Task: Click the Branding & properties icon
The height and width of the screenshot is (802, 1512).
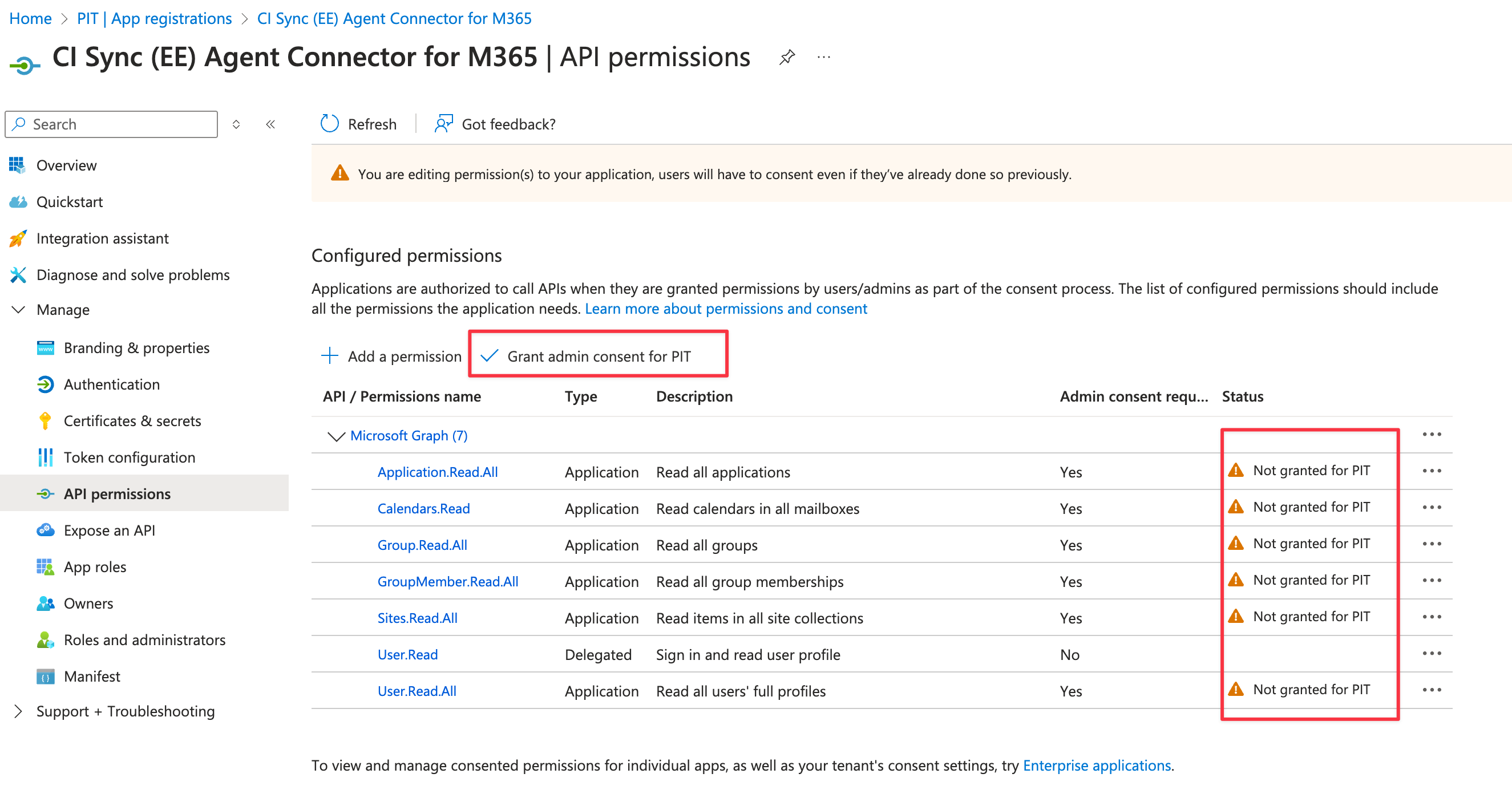Action: [45, 348]
